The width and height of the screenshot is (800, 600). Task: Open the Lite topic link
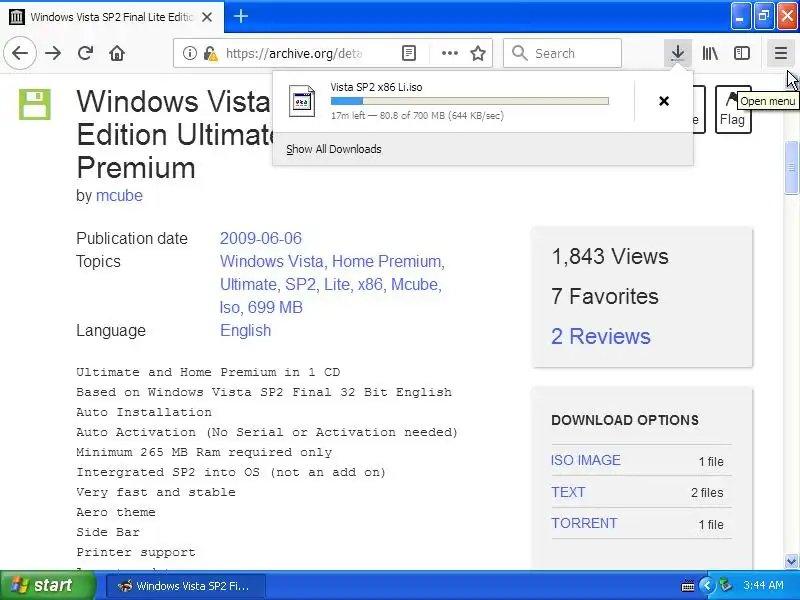tap(337, 284)
